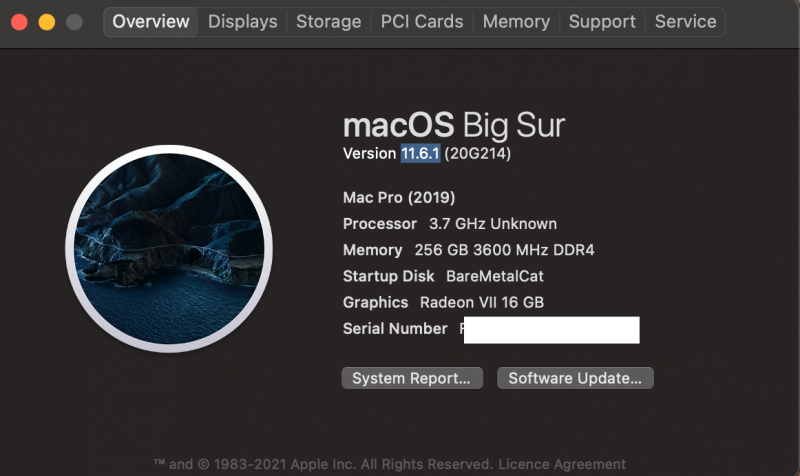Click the Mac Pro (2019) model text
This screenshot has height=476, width=800.
pyautogui.click(x=398, y=197)
